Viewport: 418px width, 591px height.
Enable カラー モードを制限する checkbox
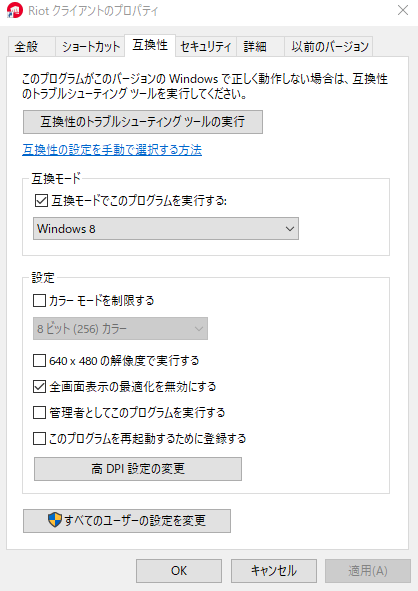[40, 301]
